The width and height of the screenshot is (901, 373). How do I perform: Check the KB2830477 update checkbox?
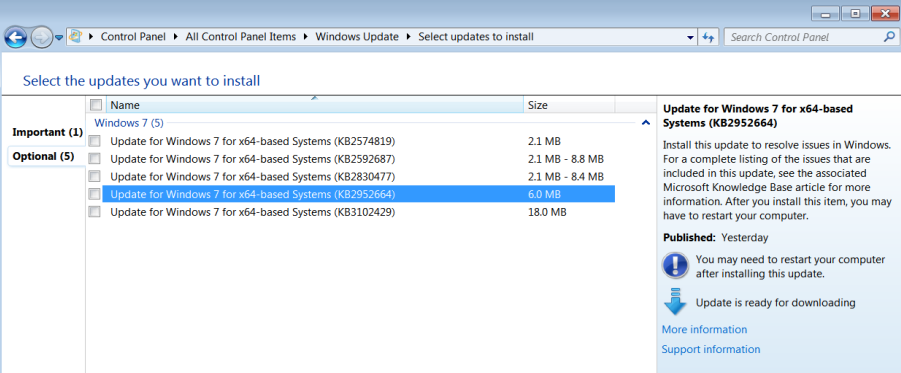click(x=95, y=176)
